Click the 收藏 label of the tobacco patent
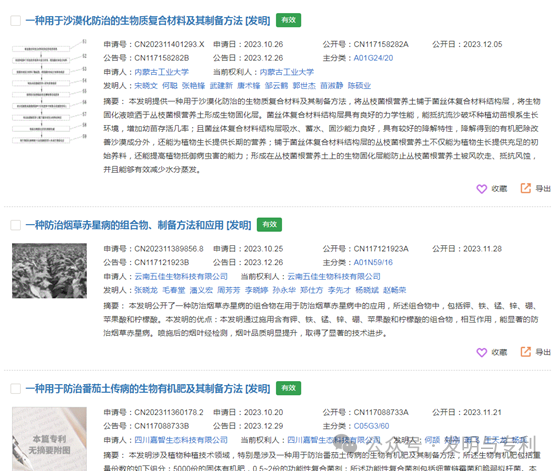This screenshot has height=473, width=558. (499, 352)
